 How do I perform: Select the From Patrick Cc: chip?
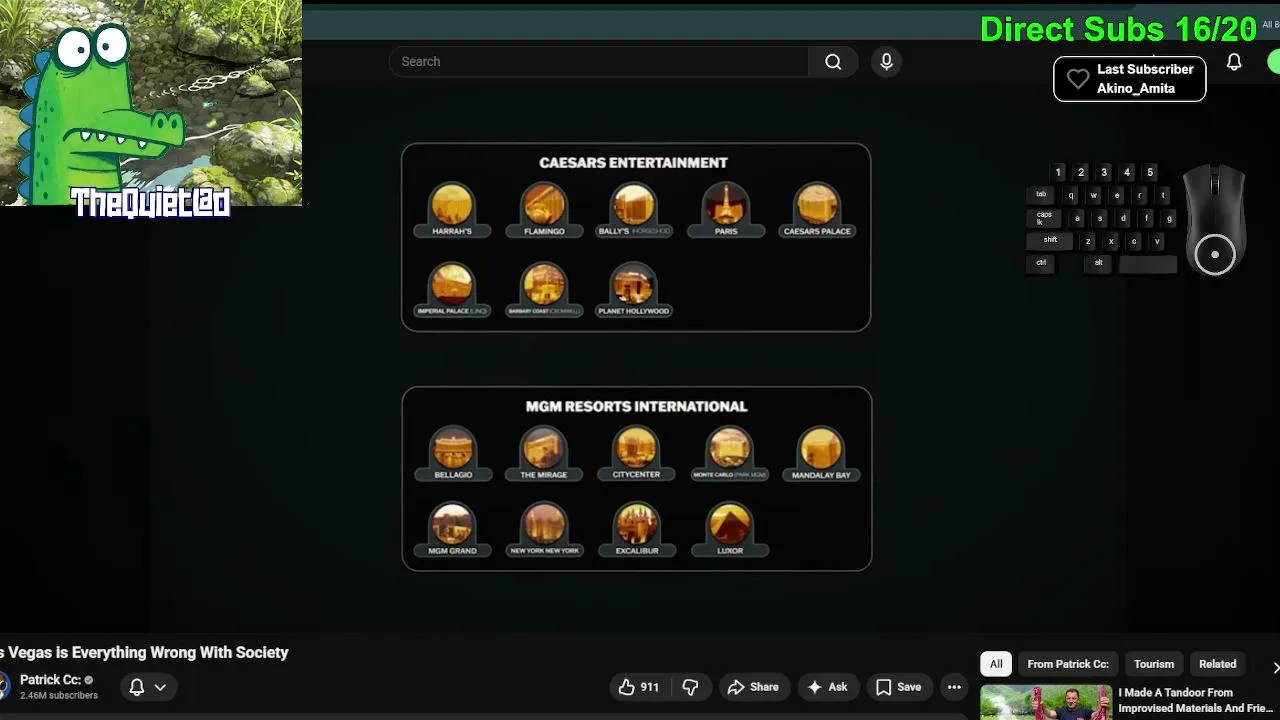pyautogui.click(x=1068, y=664)
